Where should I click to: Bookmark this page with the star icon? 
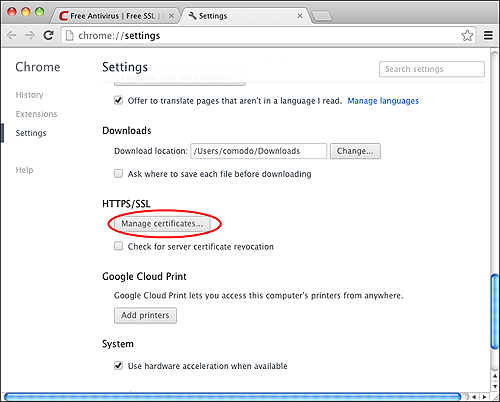pos(467,35)
